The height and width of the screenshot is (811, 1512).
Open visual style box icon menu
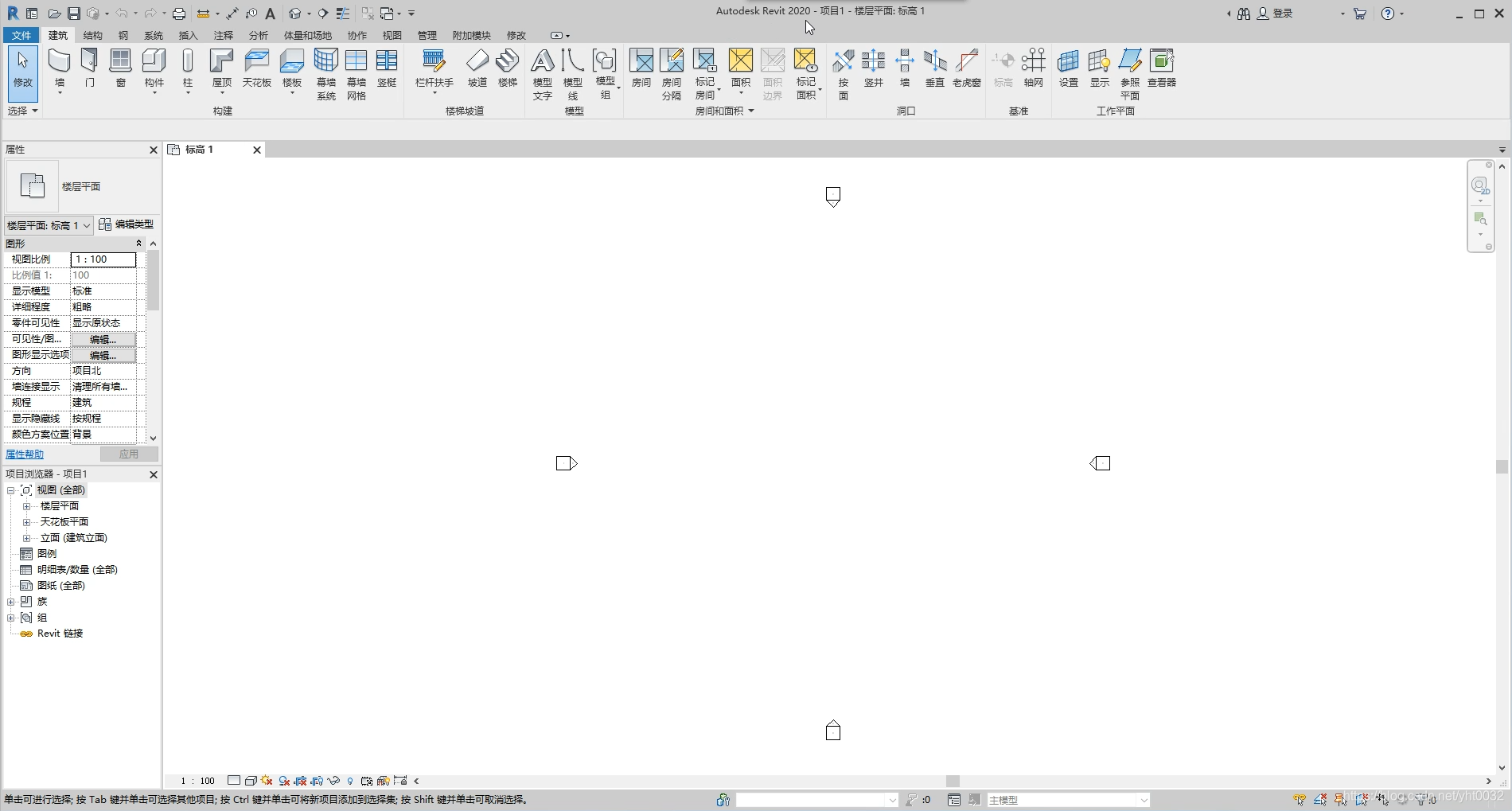point(251,781)
